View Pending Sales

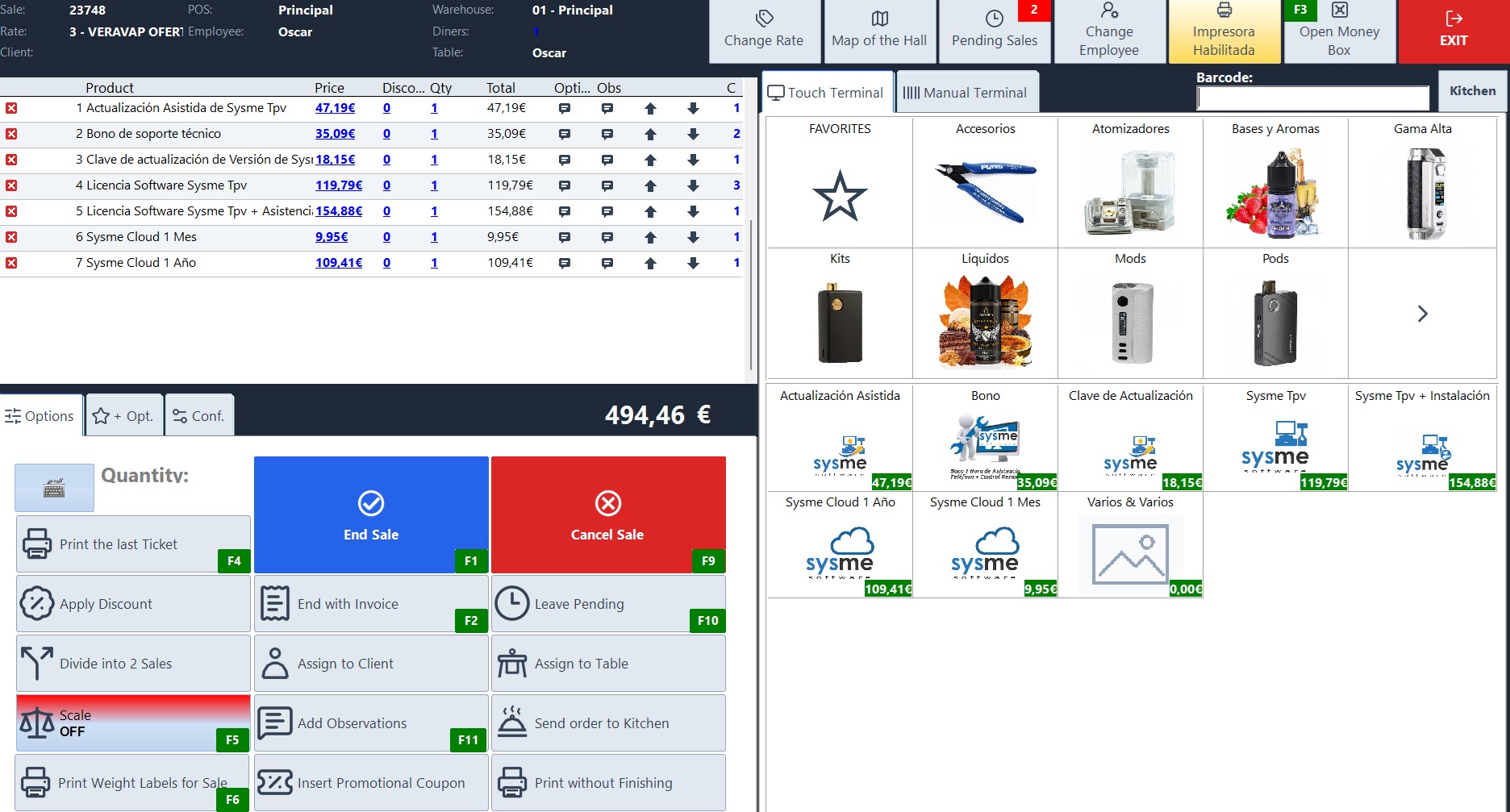(x=995, y=31)
